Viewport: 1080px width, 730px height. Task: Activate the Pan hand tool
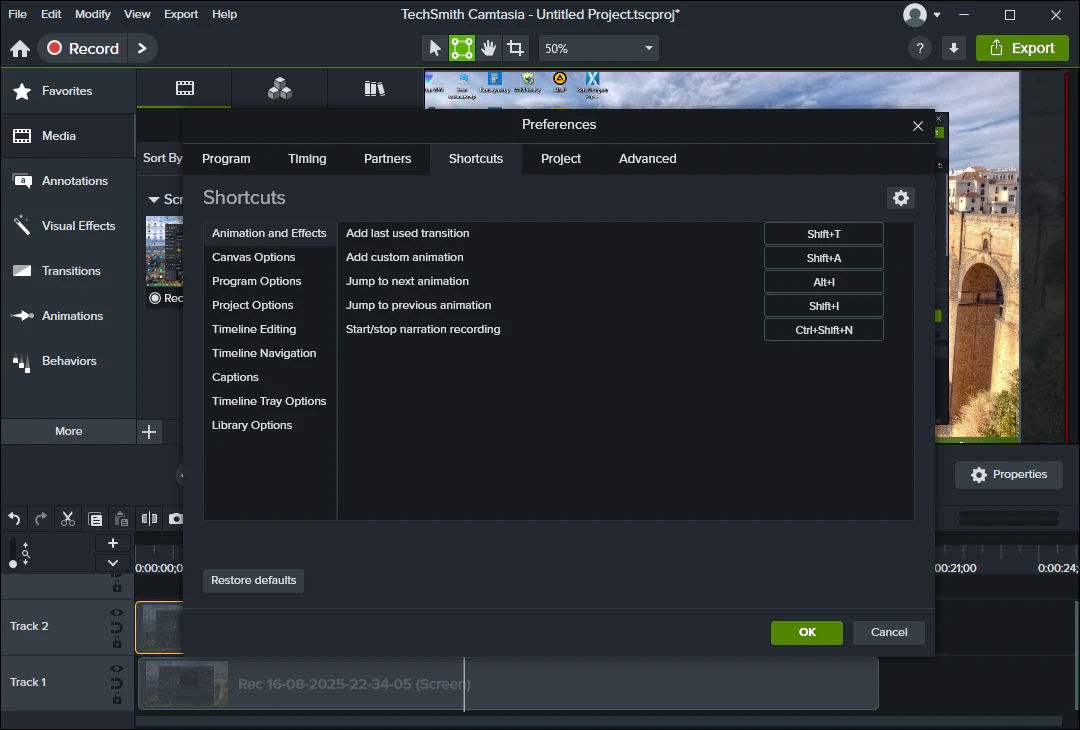pyautogui.click(x=488, y=48)
